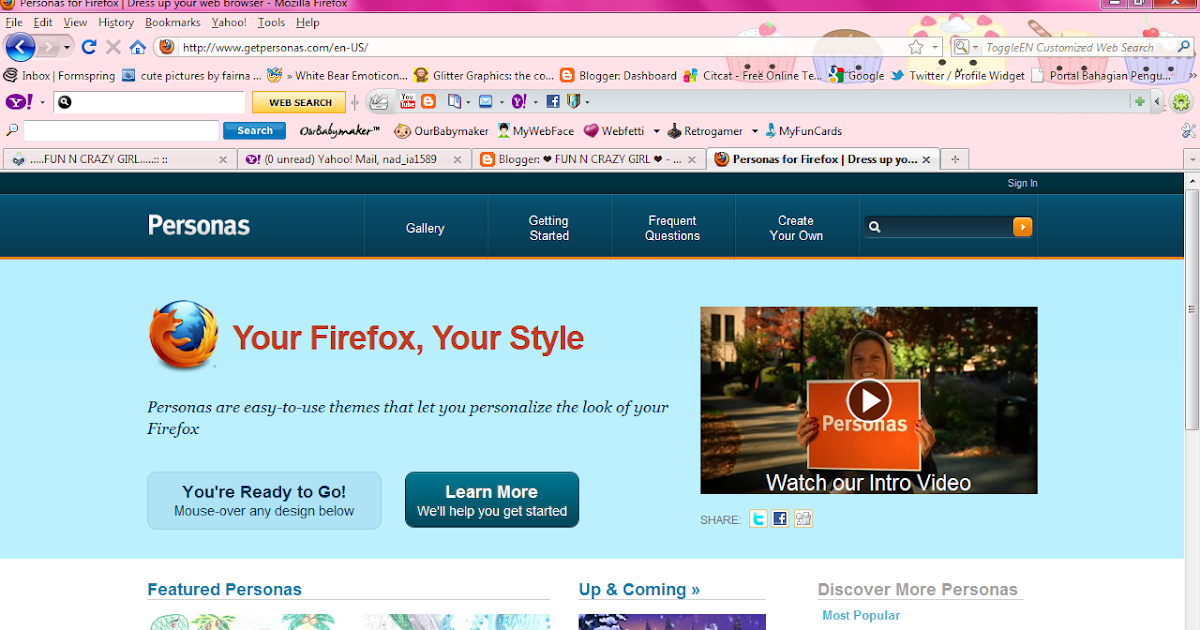The width and height of the screenshot is (1200, 630).
Task: Show more bookmarks with the chevron
Action: click(1191, 75)
